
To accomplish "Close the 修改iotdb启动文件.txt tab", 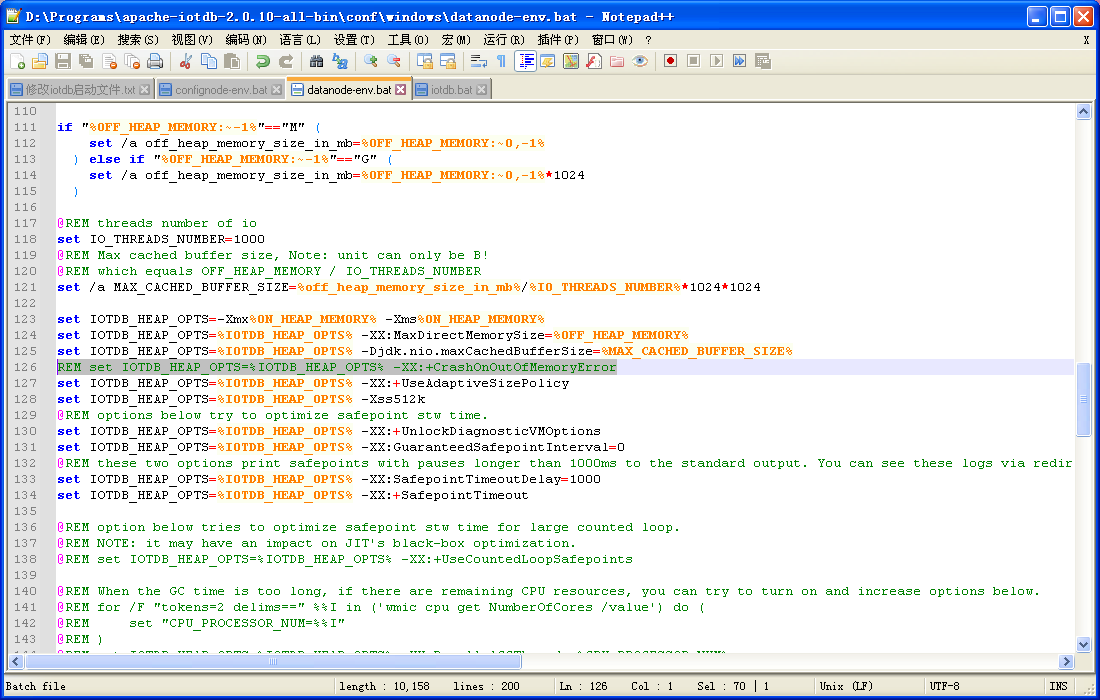I will point(145,90).
